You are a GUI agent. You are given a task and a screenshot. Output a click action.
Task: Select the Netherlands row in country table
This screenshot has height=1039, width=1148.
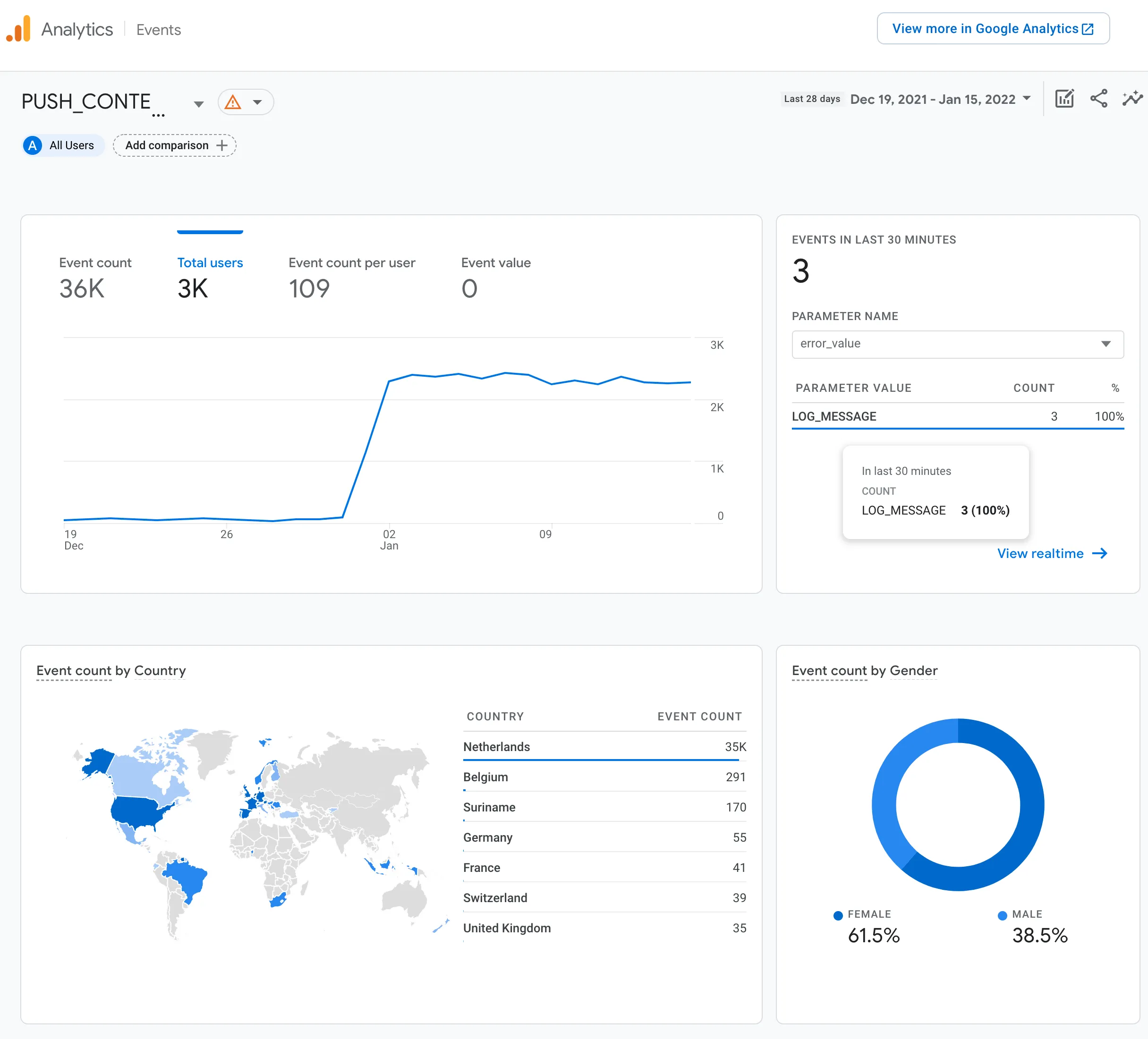(x=604, y=747)
